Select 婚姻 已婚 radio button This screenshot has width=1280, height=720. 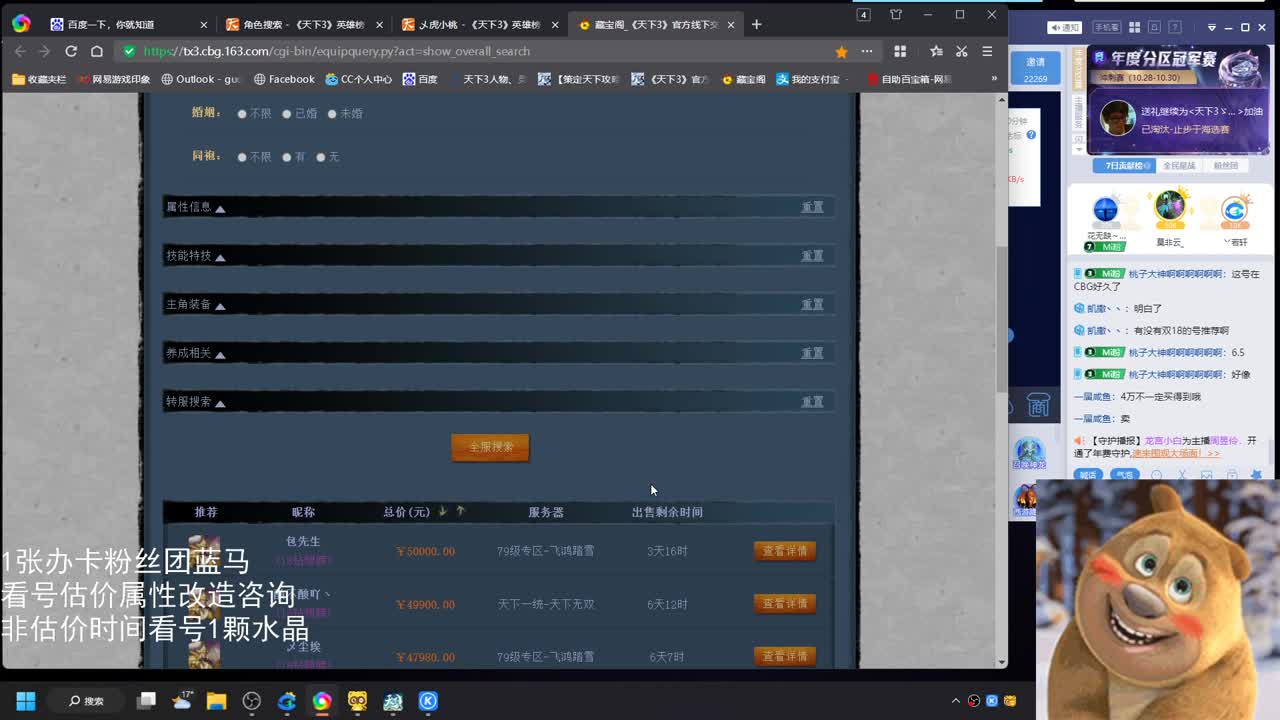pyautogui.click(x=287, y=114)
